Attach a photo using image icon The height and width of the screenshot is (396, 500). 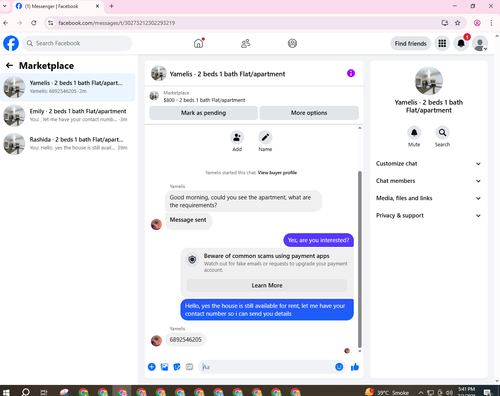coord(164,367)
